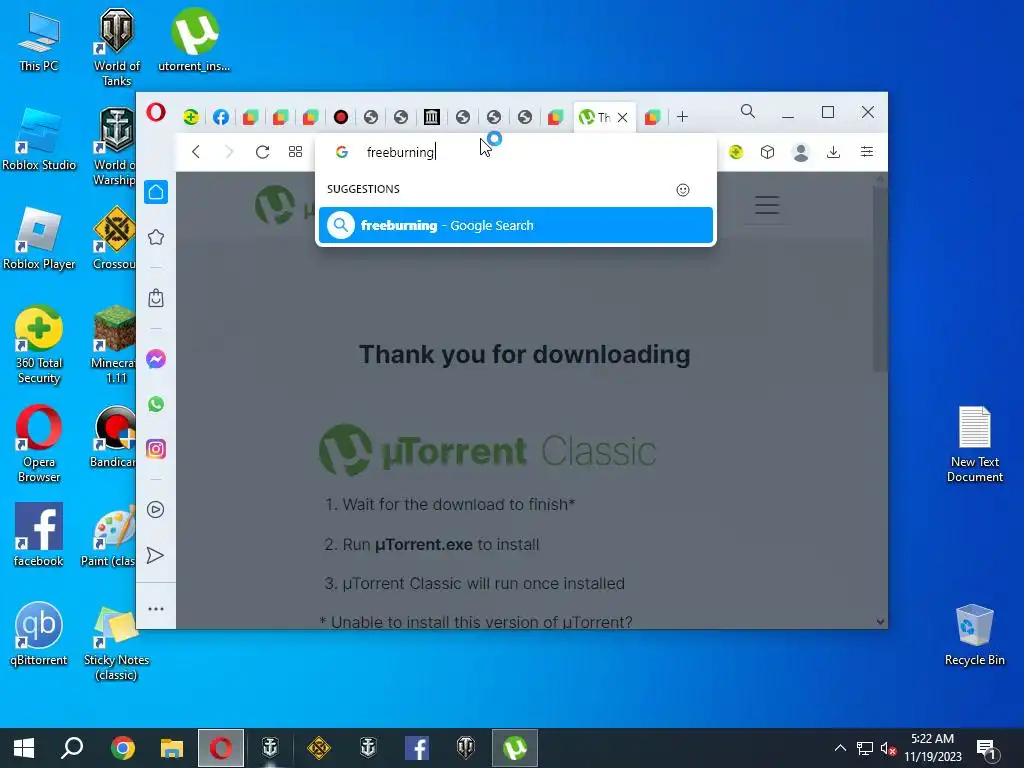
Task: Switch to the pillared building icon tab
Action: (431, 117)
